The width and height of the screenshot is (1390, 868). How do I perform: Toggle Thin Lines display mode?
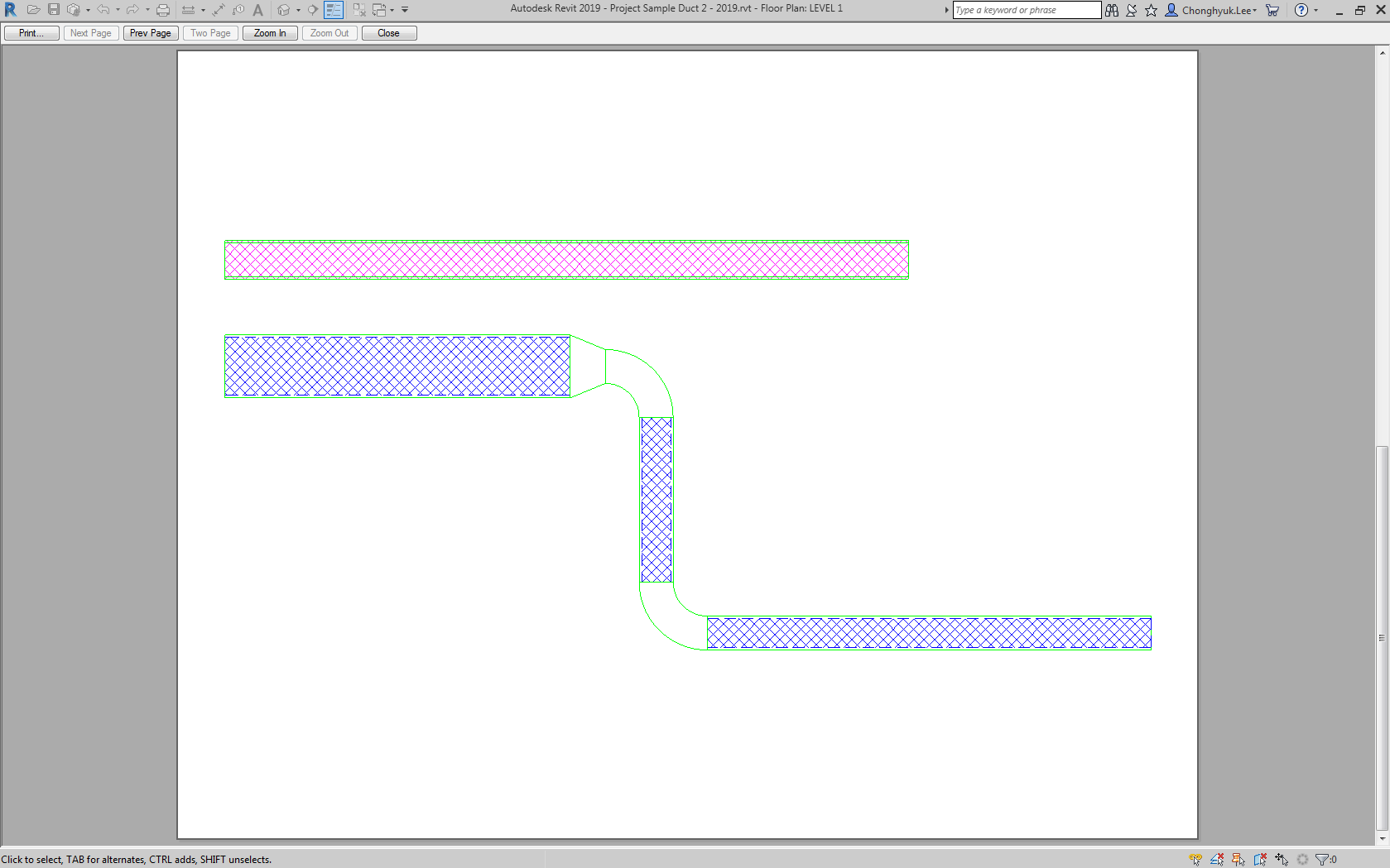333,10
